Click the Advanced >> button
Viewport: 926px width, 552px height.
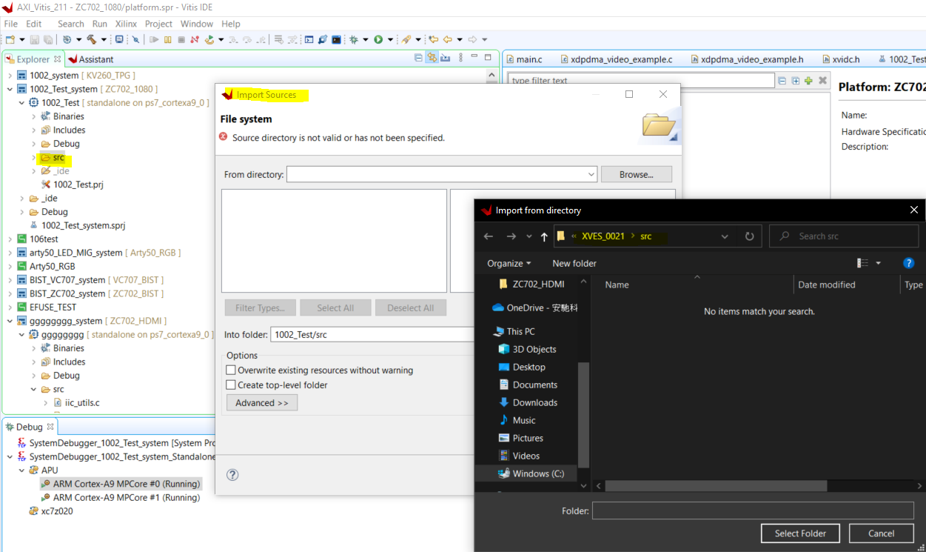(262, 403)
